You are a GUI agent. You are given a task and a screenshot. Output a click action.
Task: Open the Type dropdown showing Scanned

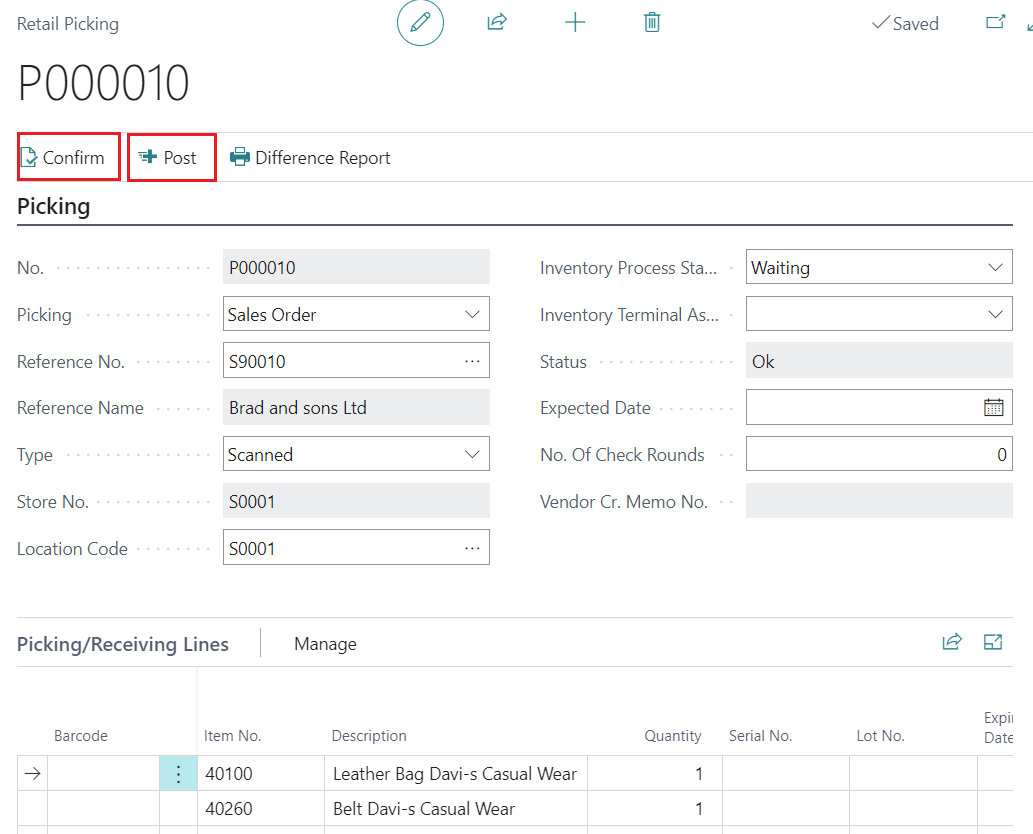(x=472, y=454)
